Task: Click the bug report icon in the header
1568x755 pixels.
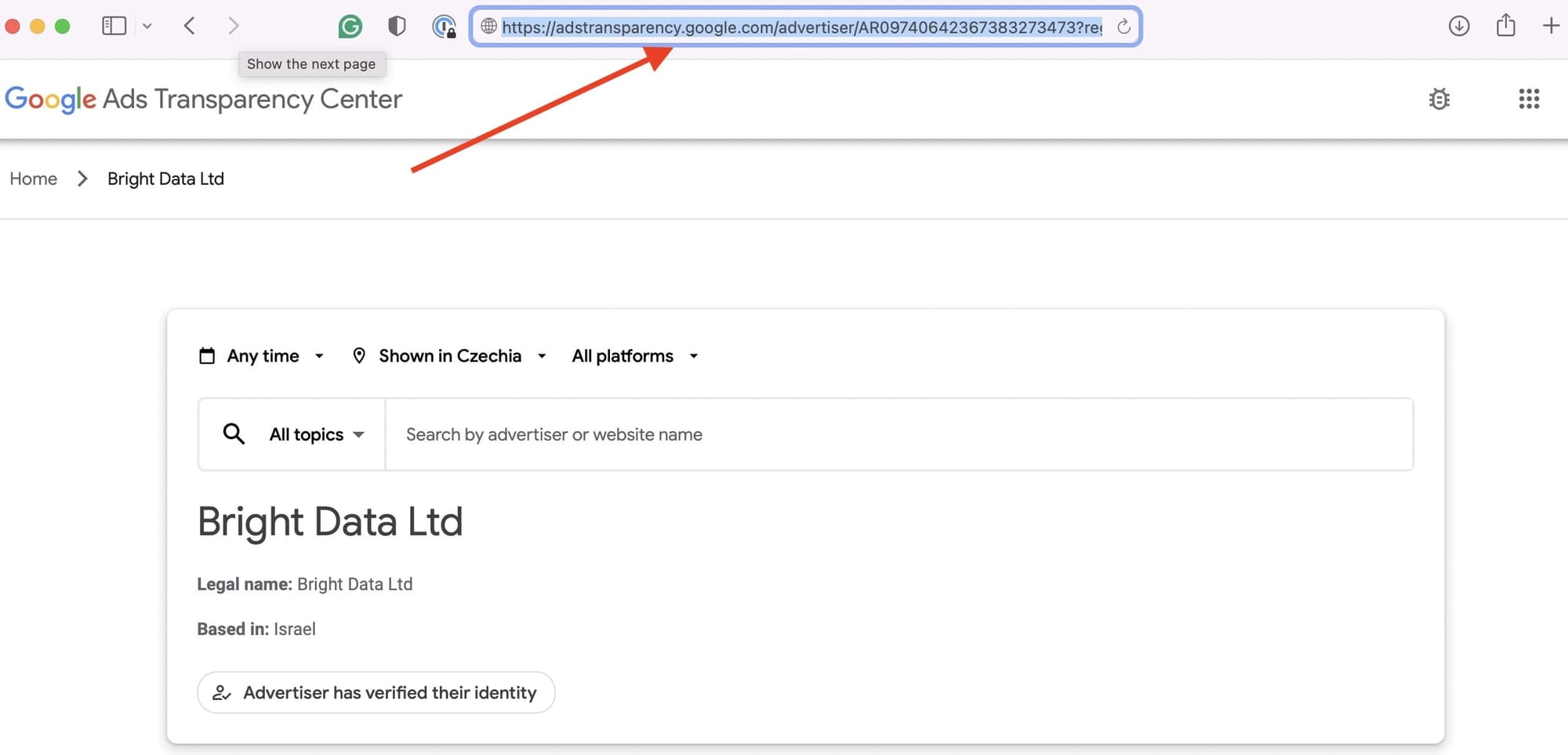Action: point(1439,99)
